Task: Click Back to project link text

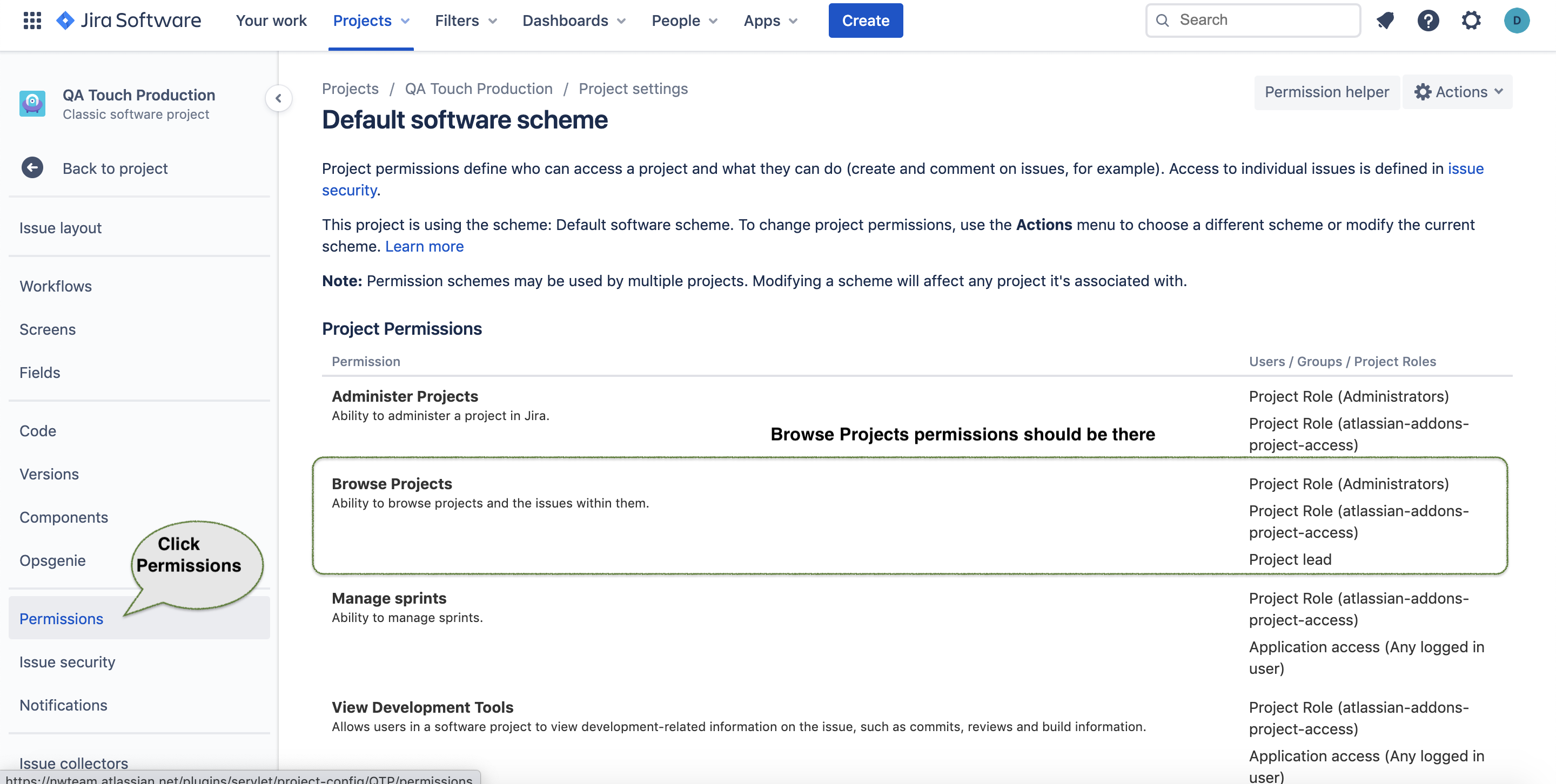Action: pos(115,168)
